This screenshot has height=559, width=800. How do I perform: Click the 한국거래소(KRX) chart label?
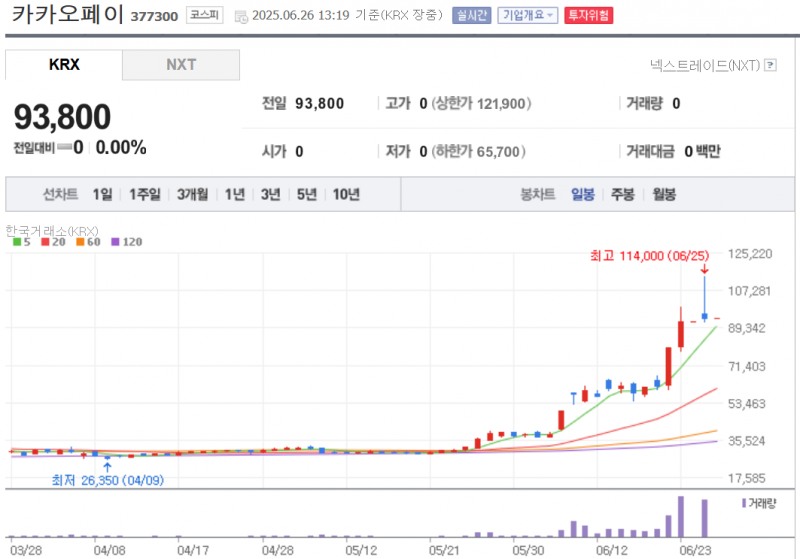[52, 231]
